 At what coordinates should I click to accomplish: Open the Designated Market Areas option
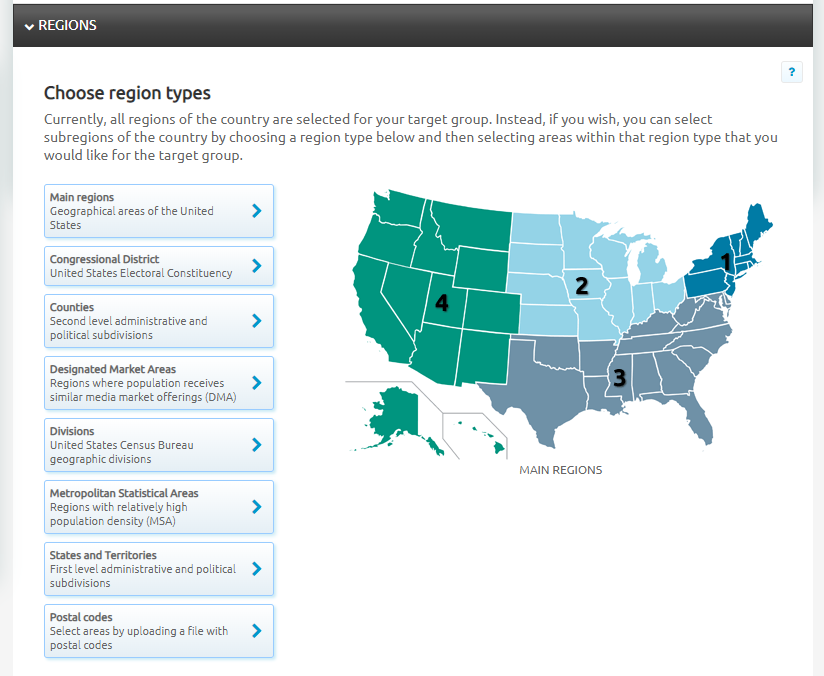(x=145, y=383)
